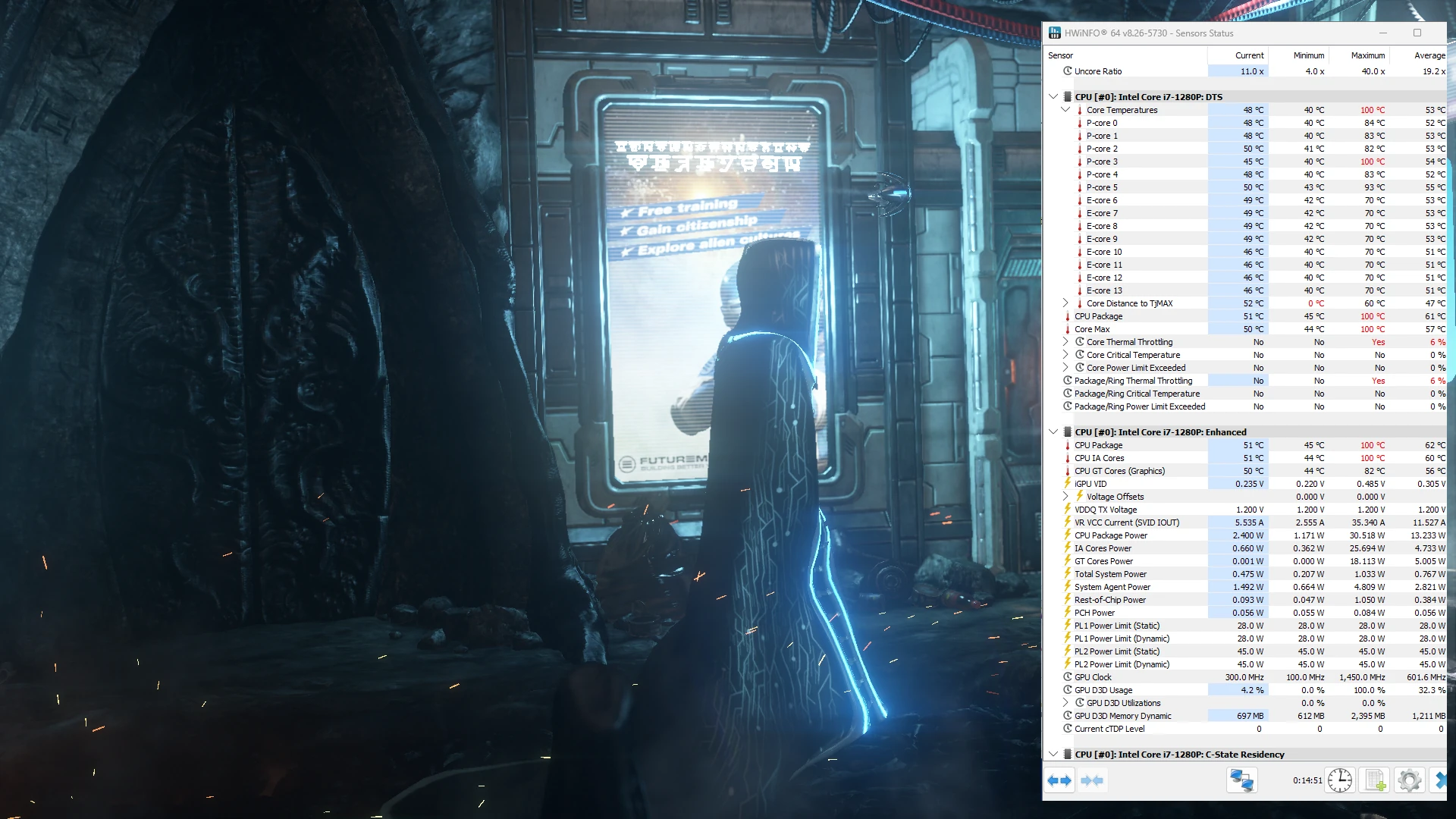Collapse the Intel Core i7-1280P DTS section
Image resolution: width=1456 pixels, height=819 pixels.
(x=1053, y=97)
